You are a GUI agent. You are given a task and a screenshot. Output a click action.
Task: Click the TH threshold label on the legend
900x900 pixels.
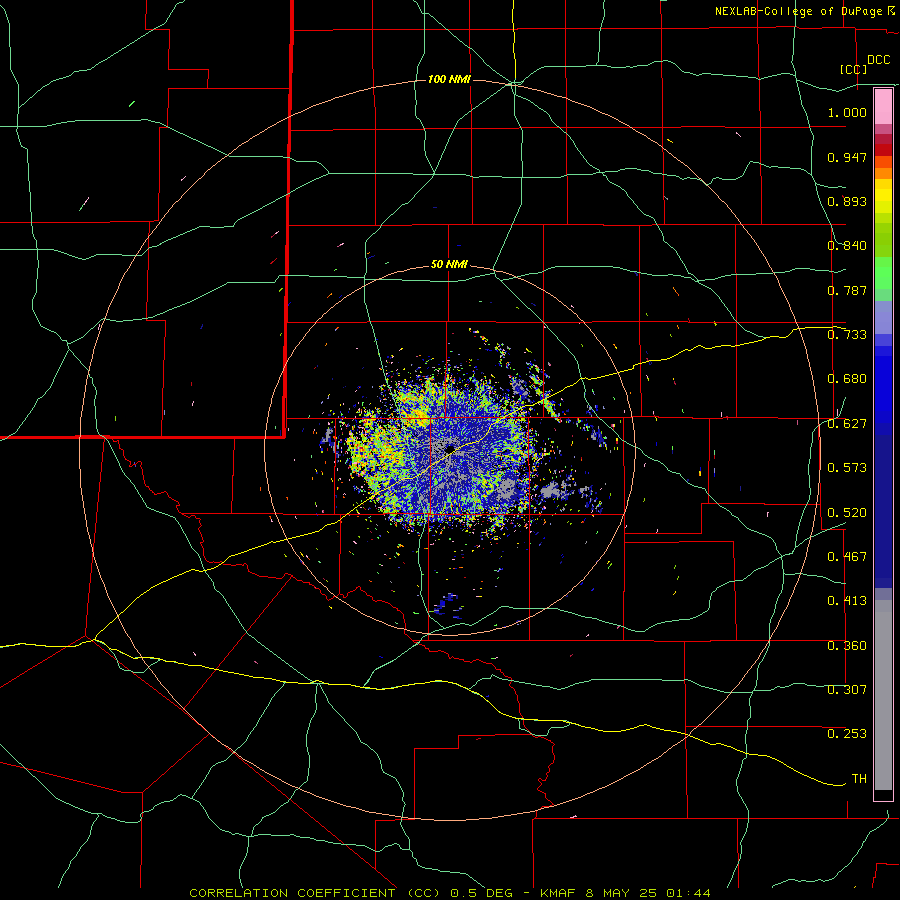tap(859, 779)
